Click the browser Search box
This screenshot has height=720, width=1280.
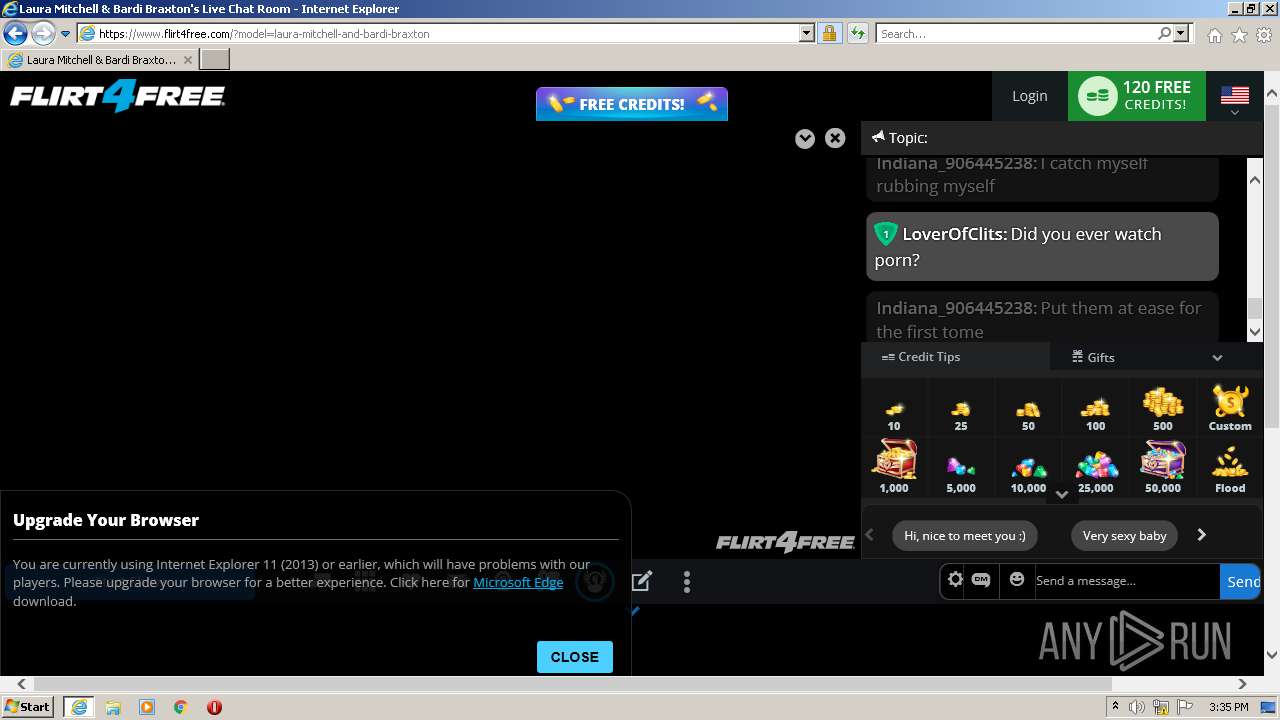1017,33
